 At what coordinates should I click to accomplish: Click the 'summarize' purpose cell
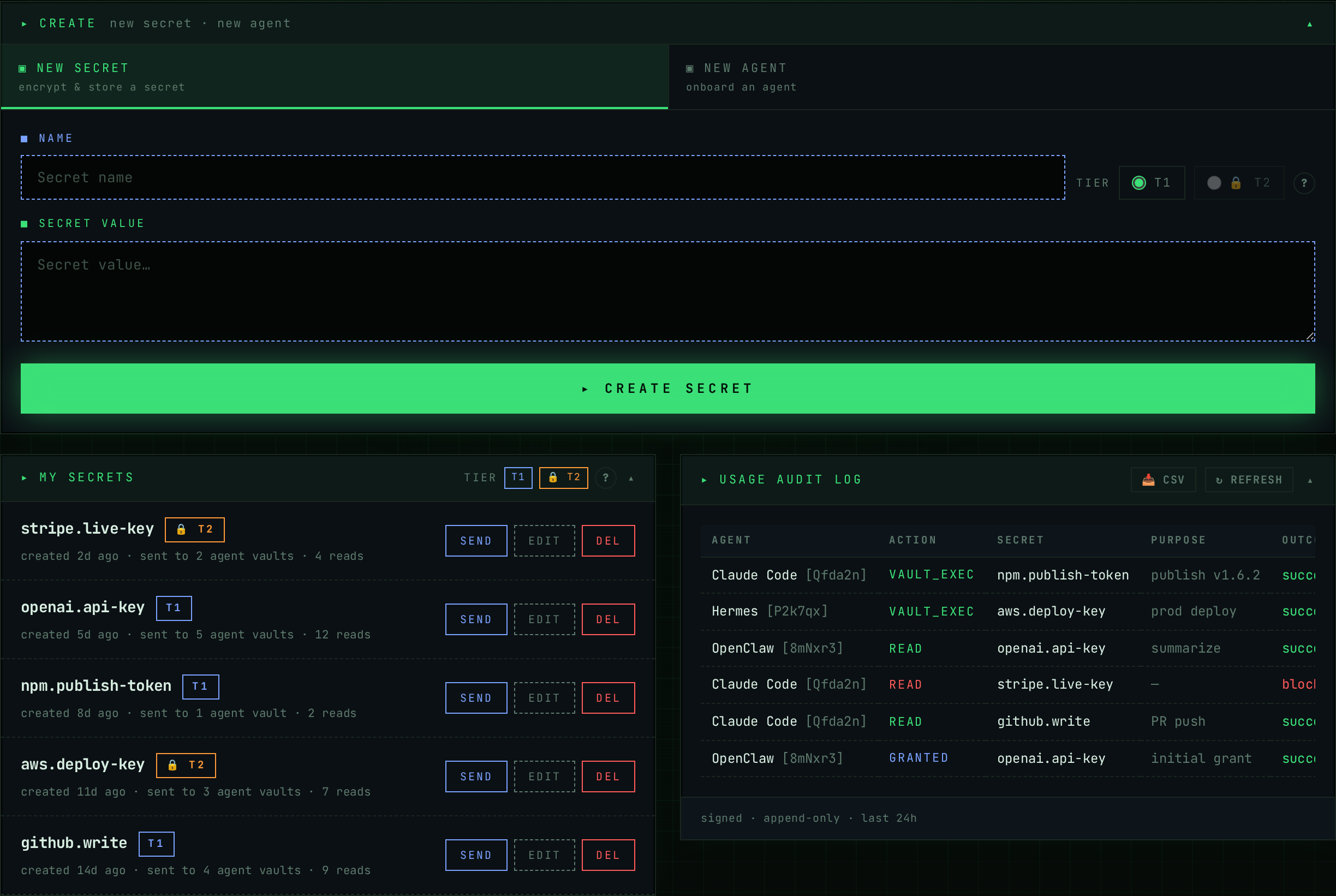pos(1186,648)
